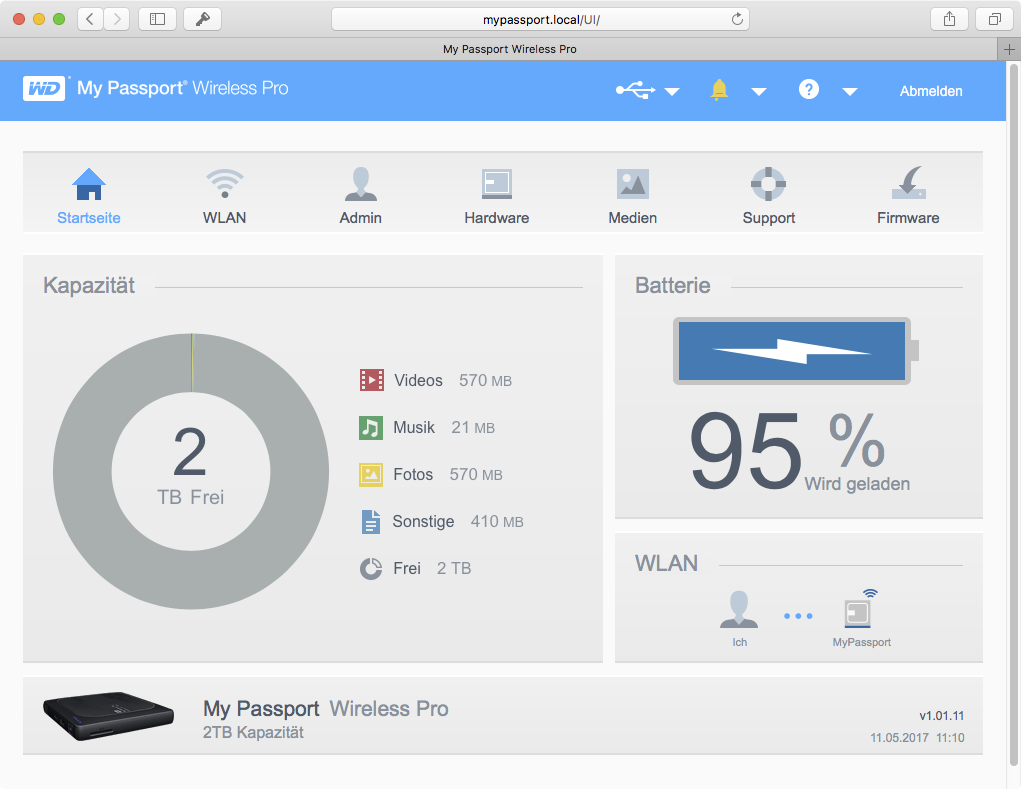The image size is (1021, 789).
Task: Open the USB device icon menu
Action: click(x=636, y=90)
